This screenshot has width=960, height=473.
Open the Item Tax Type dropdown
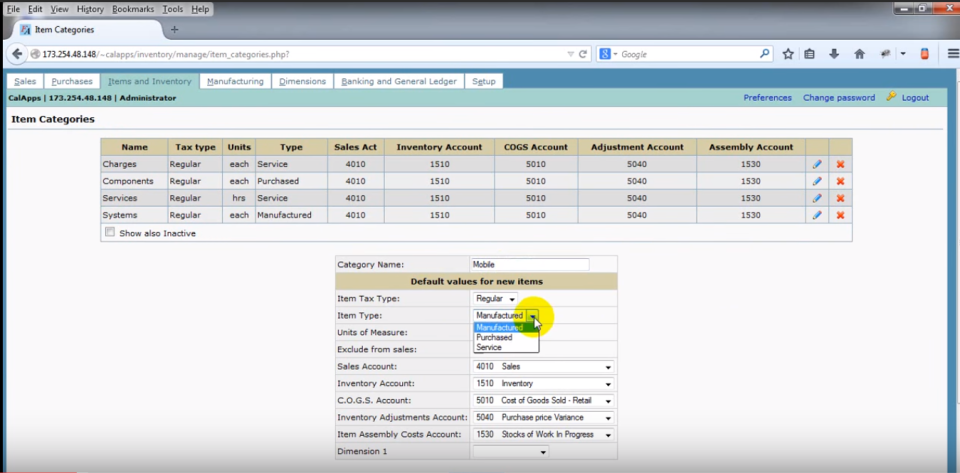coord(496,299)
